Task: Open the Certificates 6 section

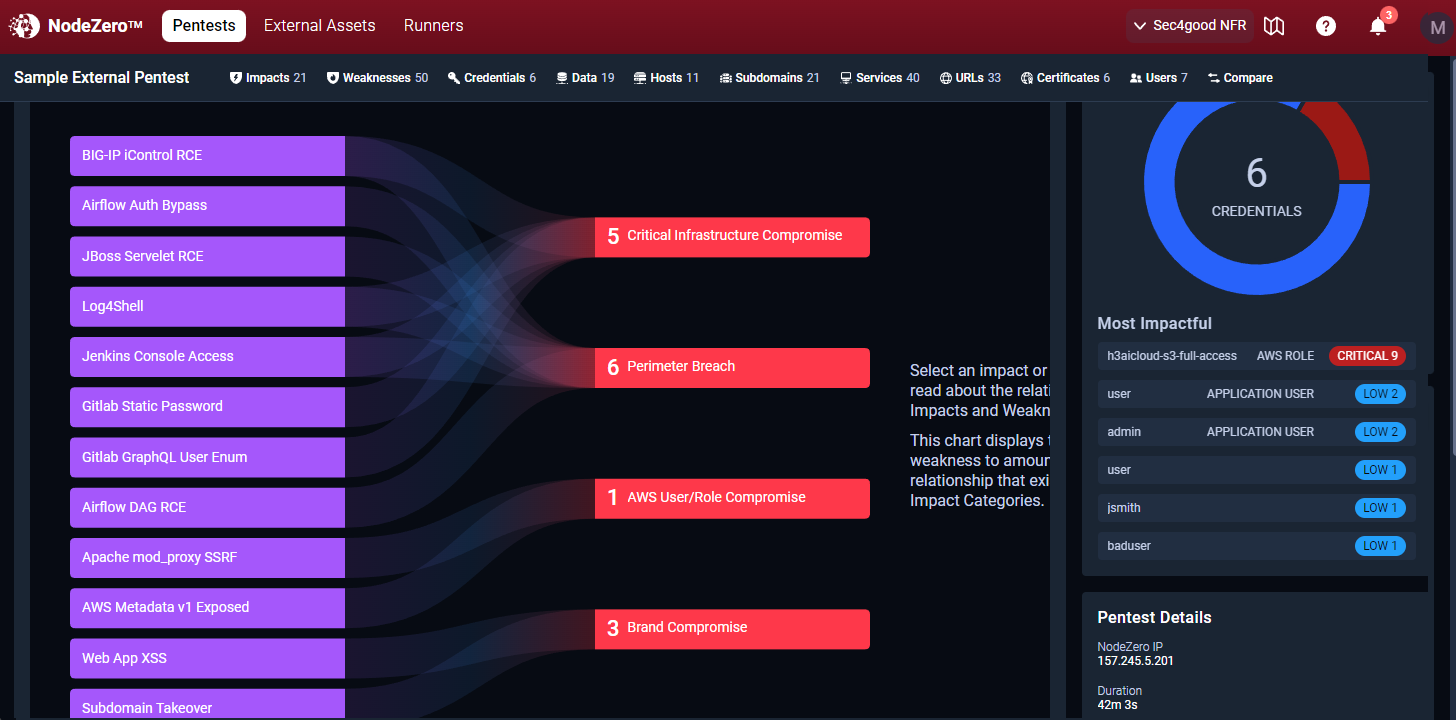Action: click(1065, 78)
